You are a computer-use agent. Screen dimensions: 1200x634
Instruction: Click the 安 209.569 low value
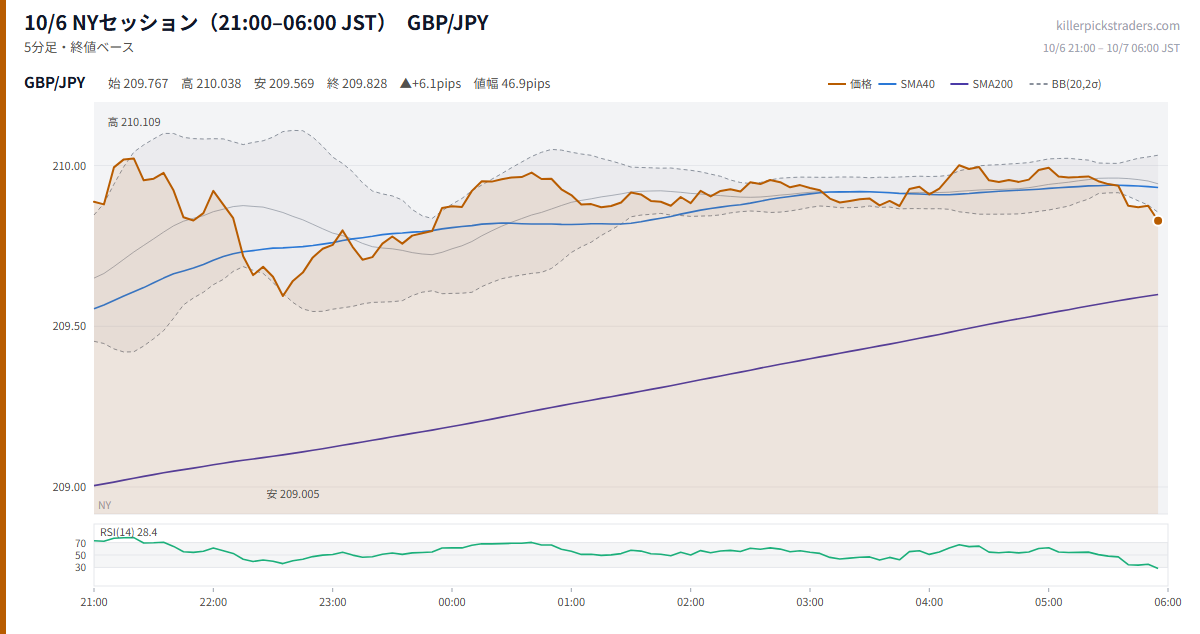point(284,83)
